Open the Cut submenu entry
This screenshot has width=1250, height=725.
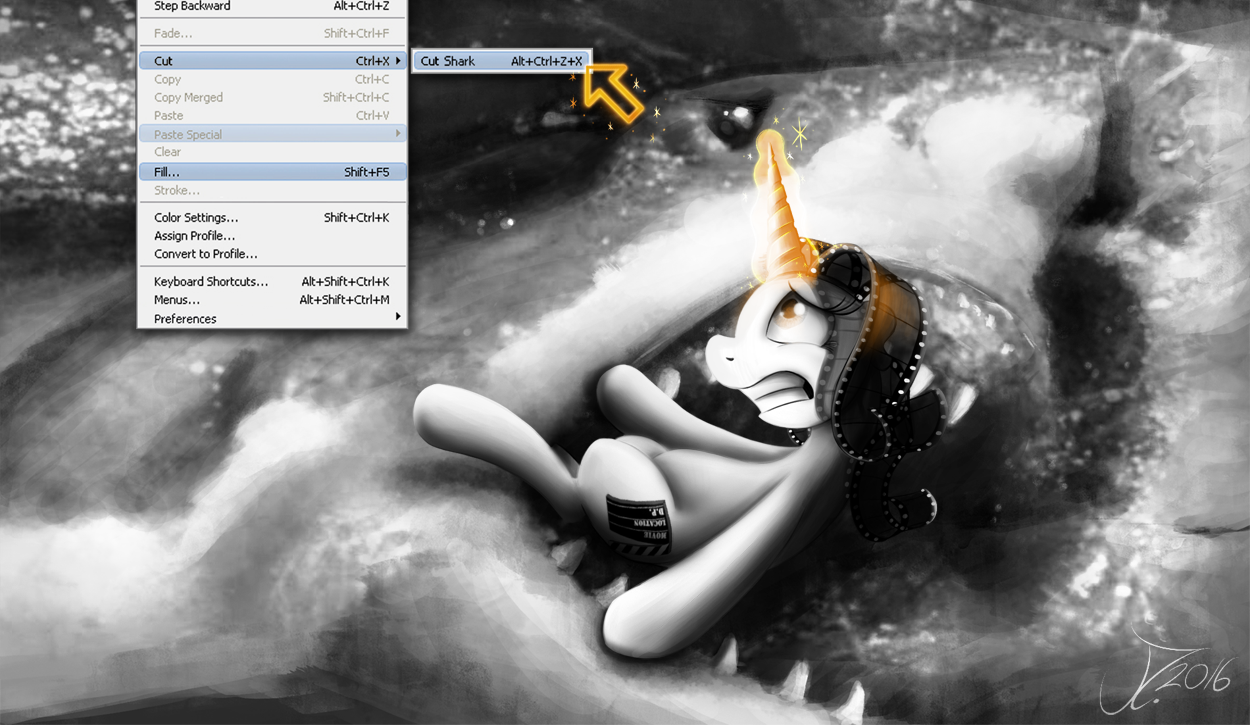point(272,61)
